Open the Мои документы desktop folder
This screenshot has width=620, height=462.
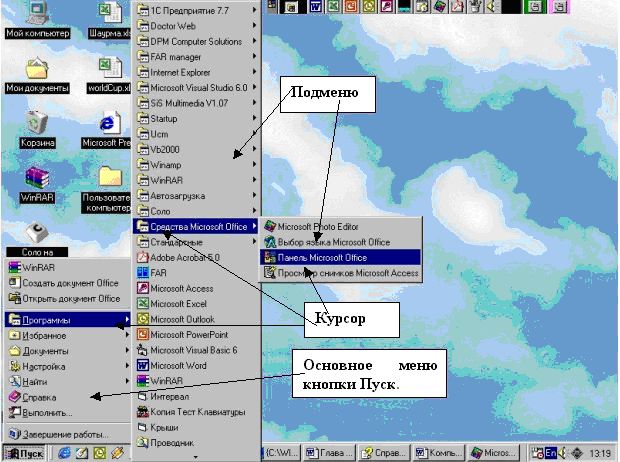click(38, 75)
